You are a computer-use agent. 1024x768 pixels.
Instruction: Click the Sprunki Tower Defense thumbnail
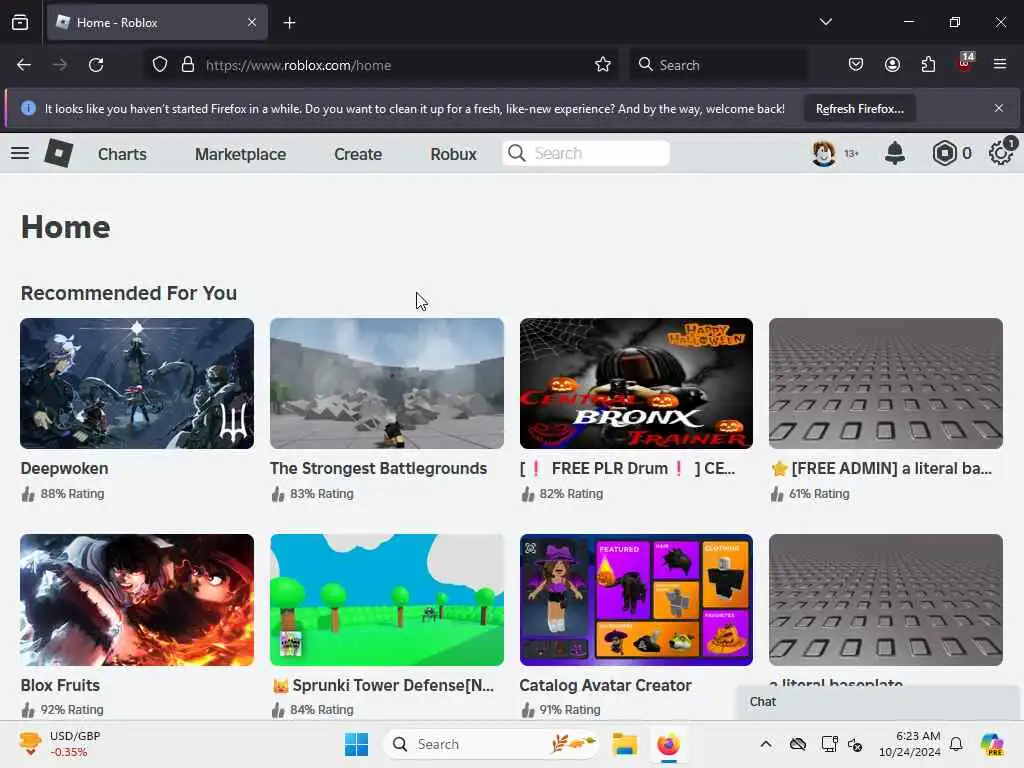click(387, 600)
